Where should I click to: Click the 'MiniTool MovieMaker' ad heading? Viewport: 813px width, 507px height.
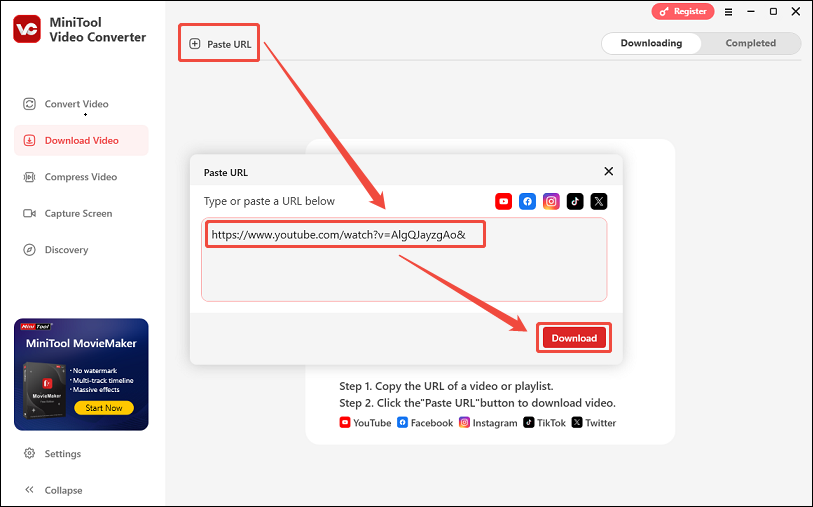81,343
